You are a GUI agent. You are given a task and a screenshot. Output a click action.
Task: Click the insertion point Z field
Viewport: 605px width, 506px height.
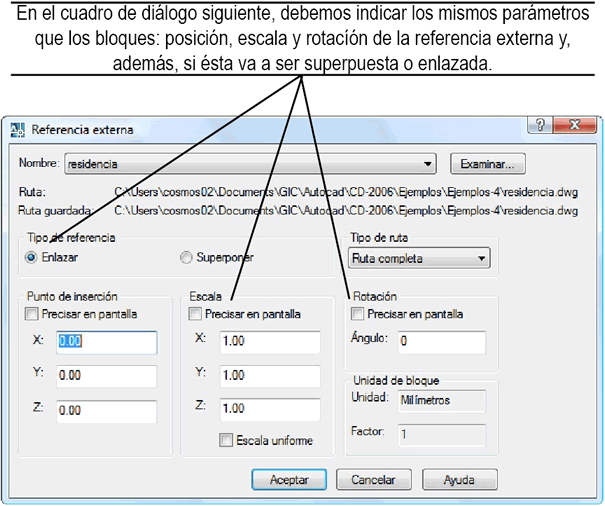[x=106, y=411]
